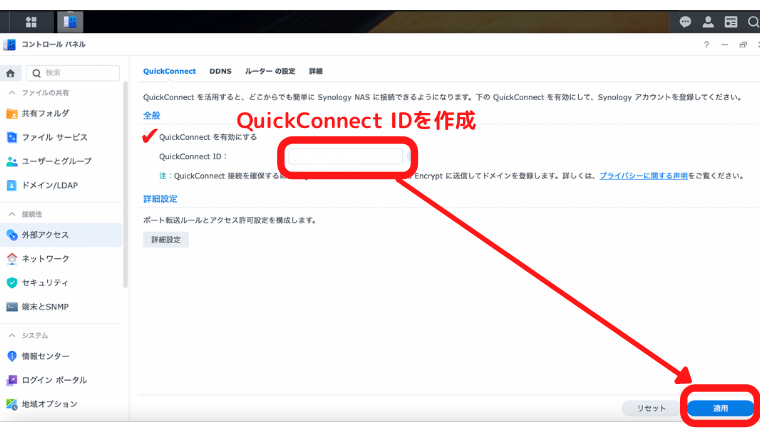Image resolution: width=760 pixels, height=428 pixels.
Task: Toggle QuickConnect を有効にする checkbox
Action: pyautogui.click(x=148, y=137)
